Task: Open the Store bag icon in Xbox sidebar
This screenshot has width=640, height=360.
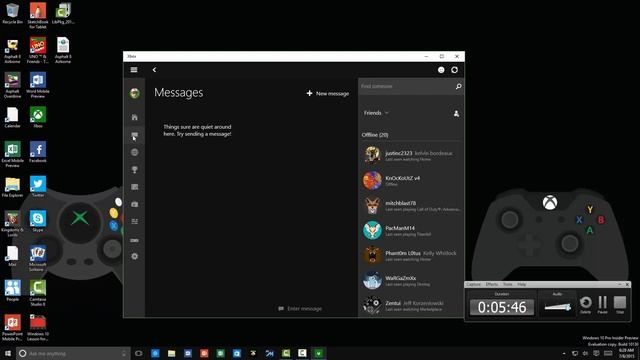Action: [135, 204]
